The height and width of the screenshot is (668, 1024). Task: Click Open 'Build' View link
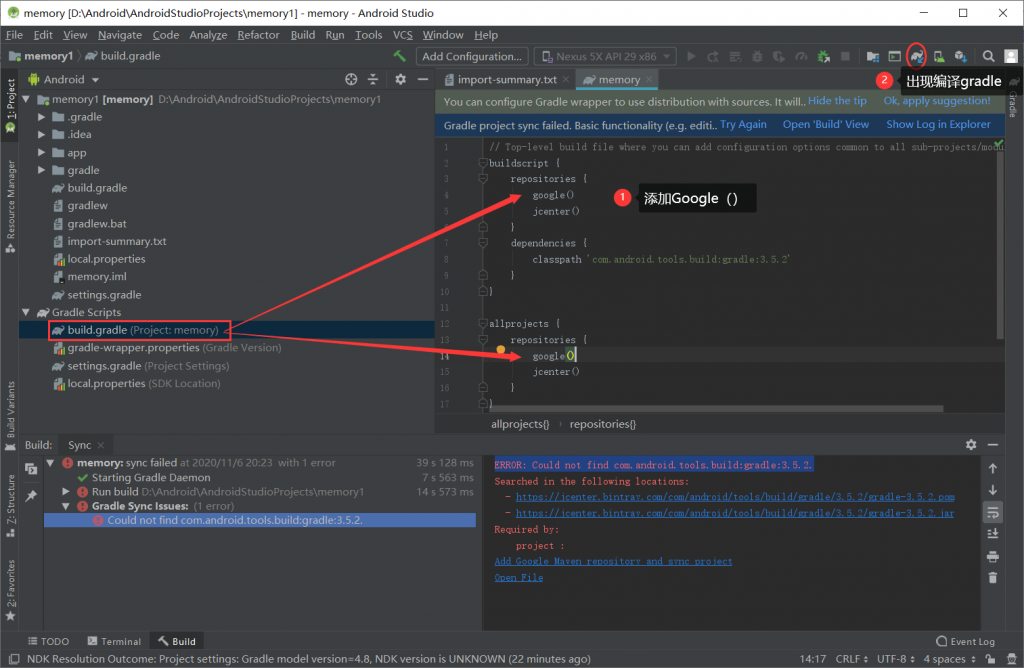(x=825, y=125)
